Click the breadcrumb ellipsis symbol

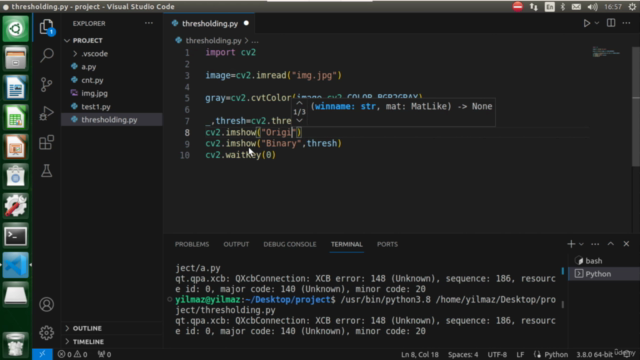[x=255, y=41]
